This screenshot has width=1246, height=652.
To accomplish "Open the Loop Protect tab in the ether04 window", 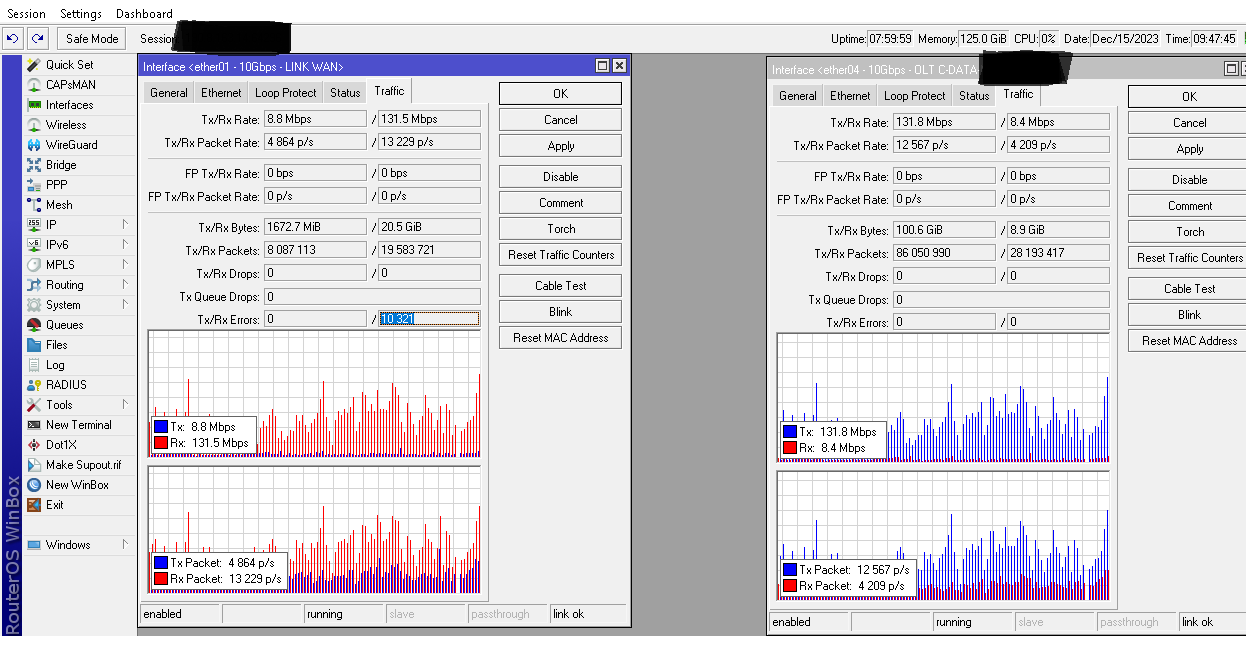I will point(914,96).
